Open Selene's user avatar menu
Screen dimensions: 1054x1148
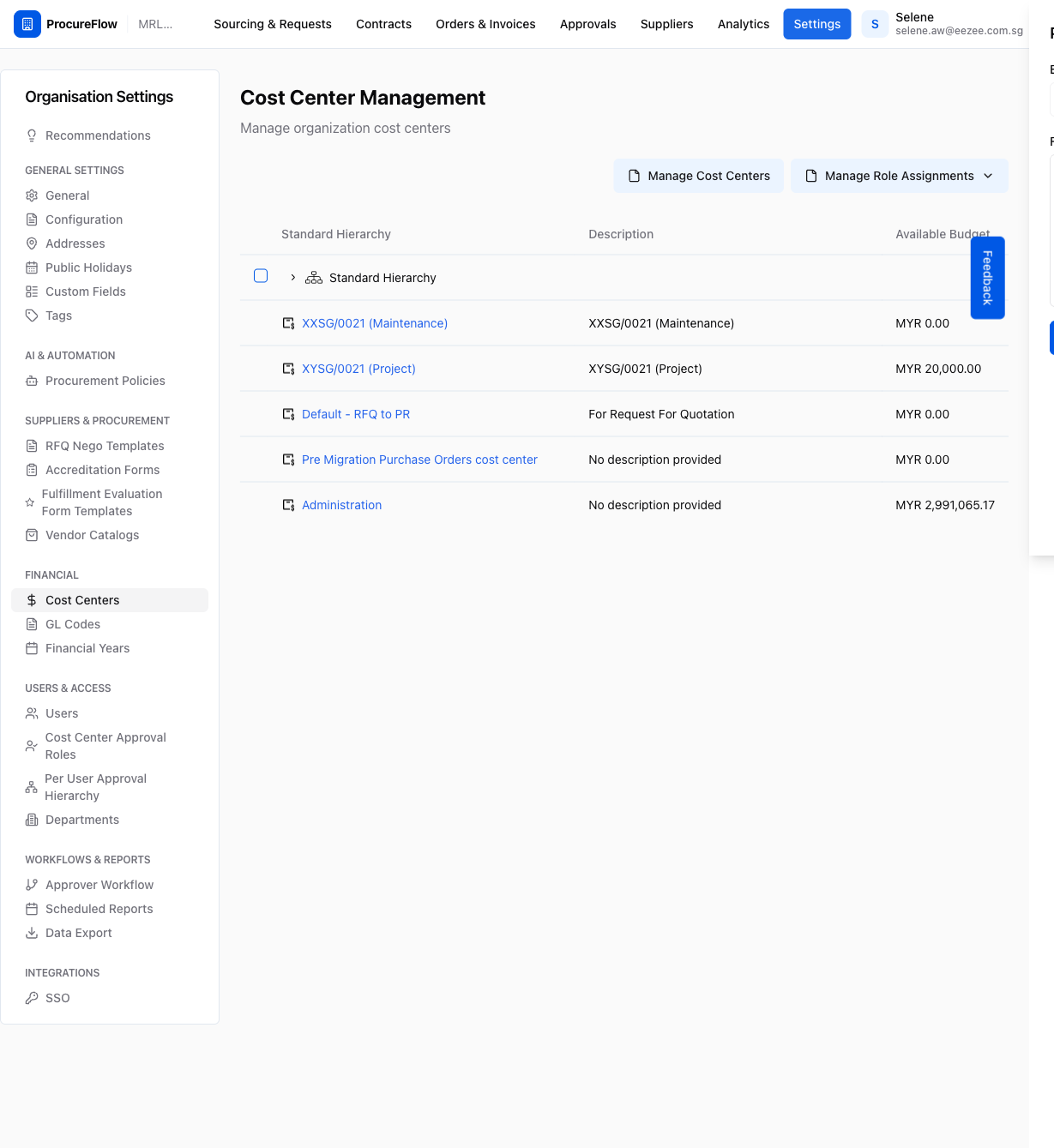pyautogui.click(x=875, y=24)
